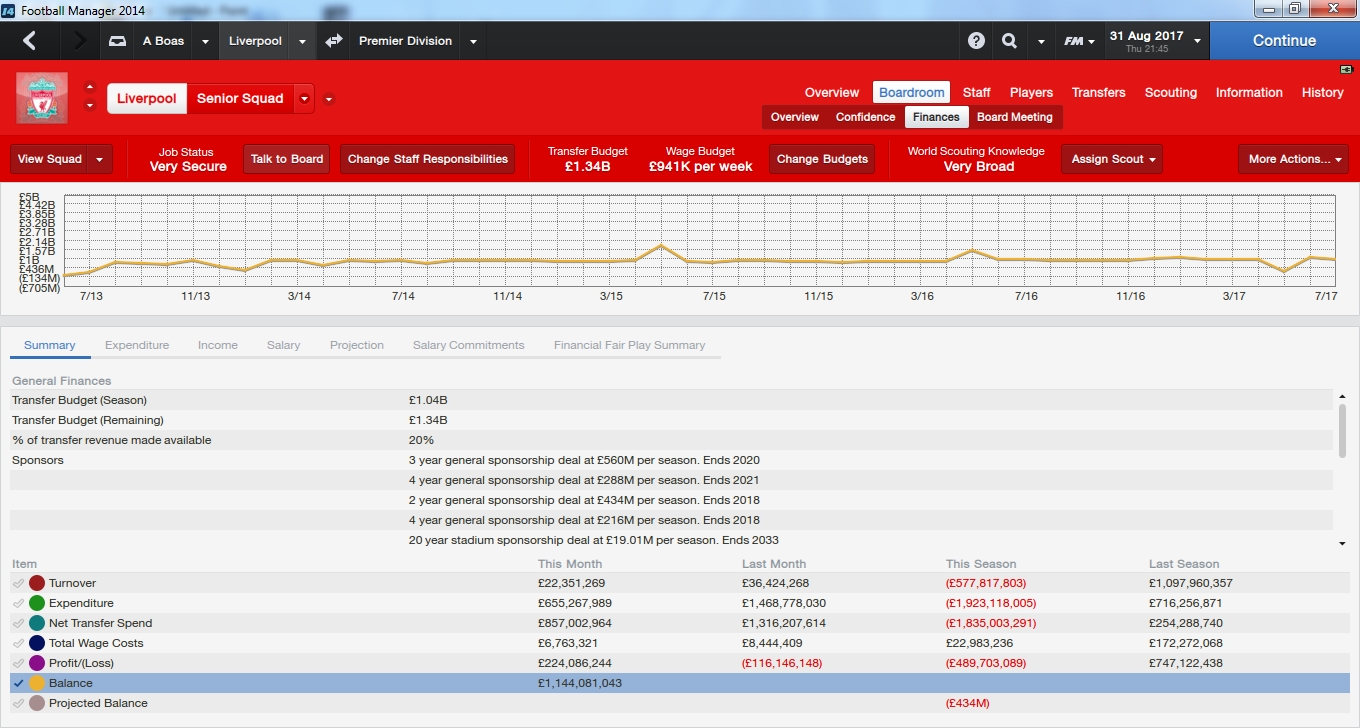Expand the A Boas dropdown arrow
The height and width of the screenshot is (728, 1360).
(x=205, y=42)
